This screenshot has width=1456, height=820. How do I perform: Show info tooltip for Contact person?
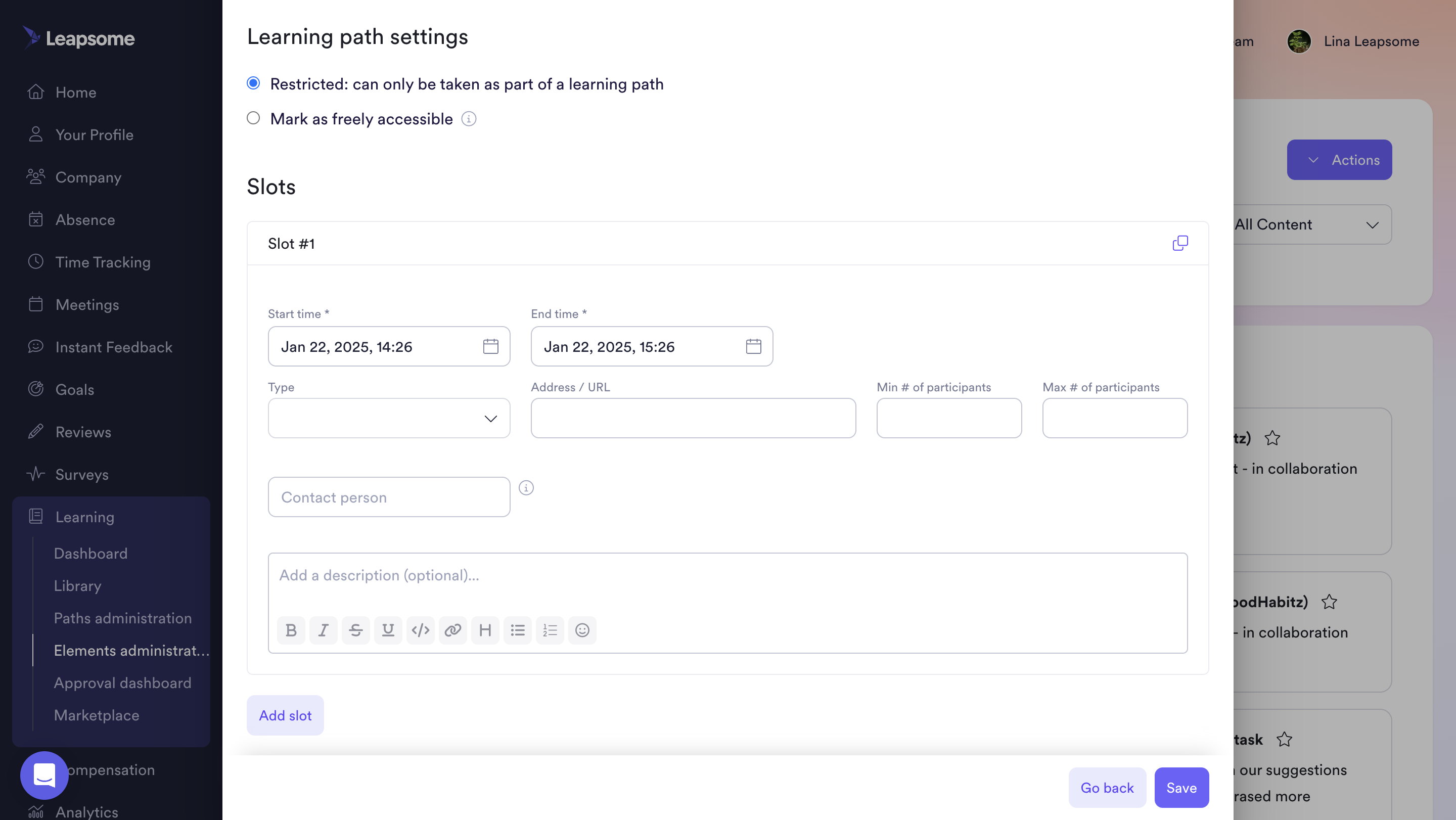tap(526, 488)
